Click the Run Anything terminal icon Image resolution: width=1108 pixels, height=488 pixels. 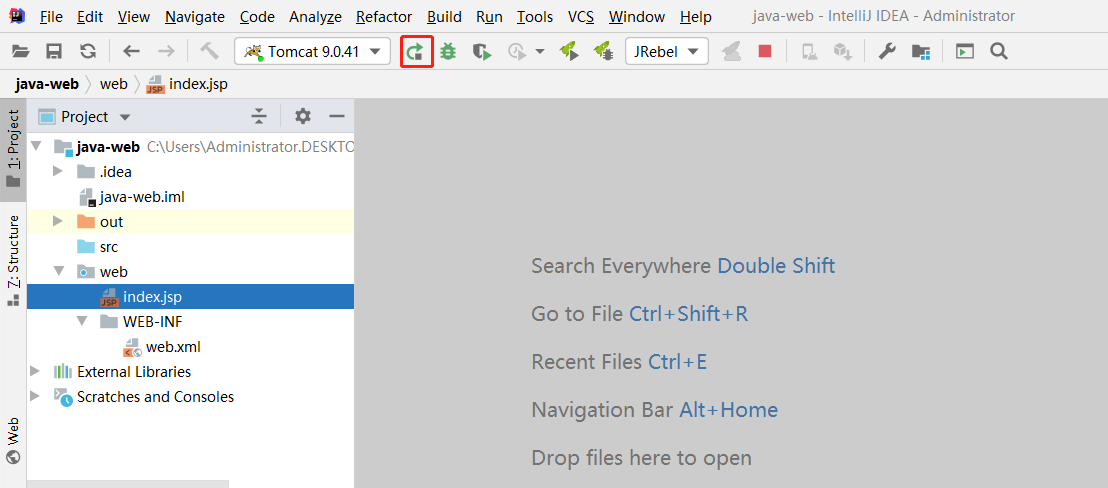point(965,51)
